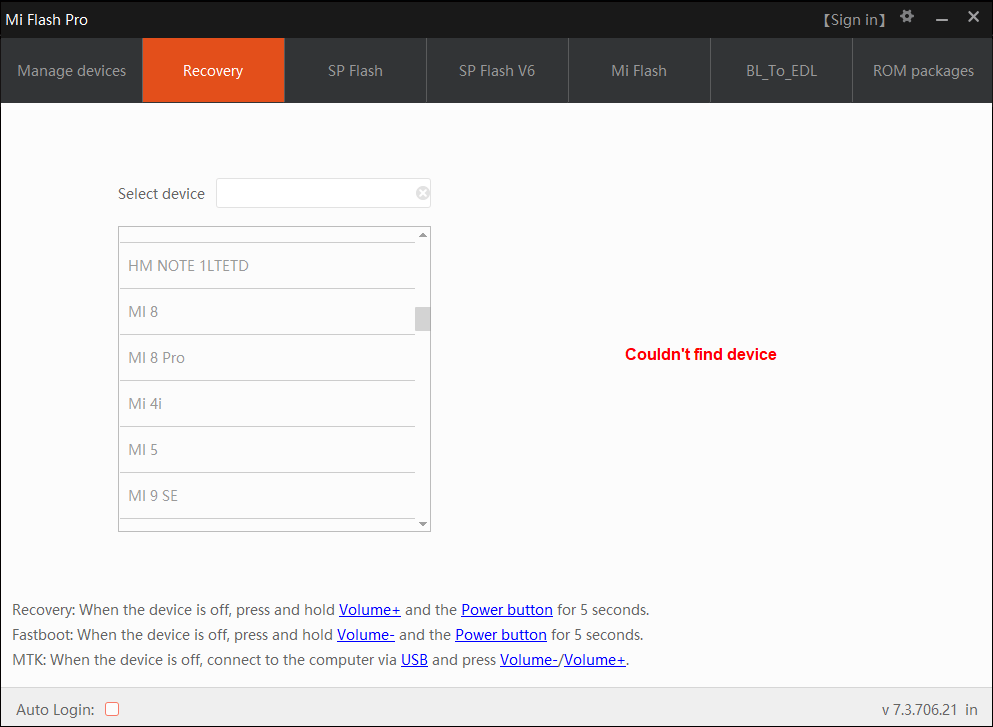Open the settings gear icon

click(906, 17)
